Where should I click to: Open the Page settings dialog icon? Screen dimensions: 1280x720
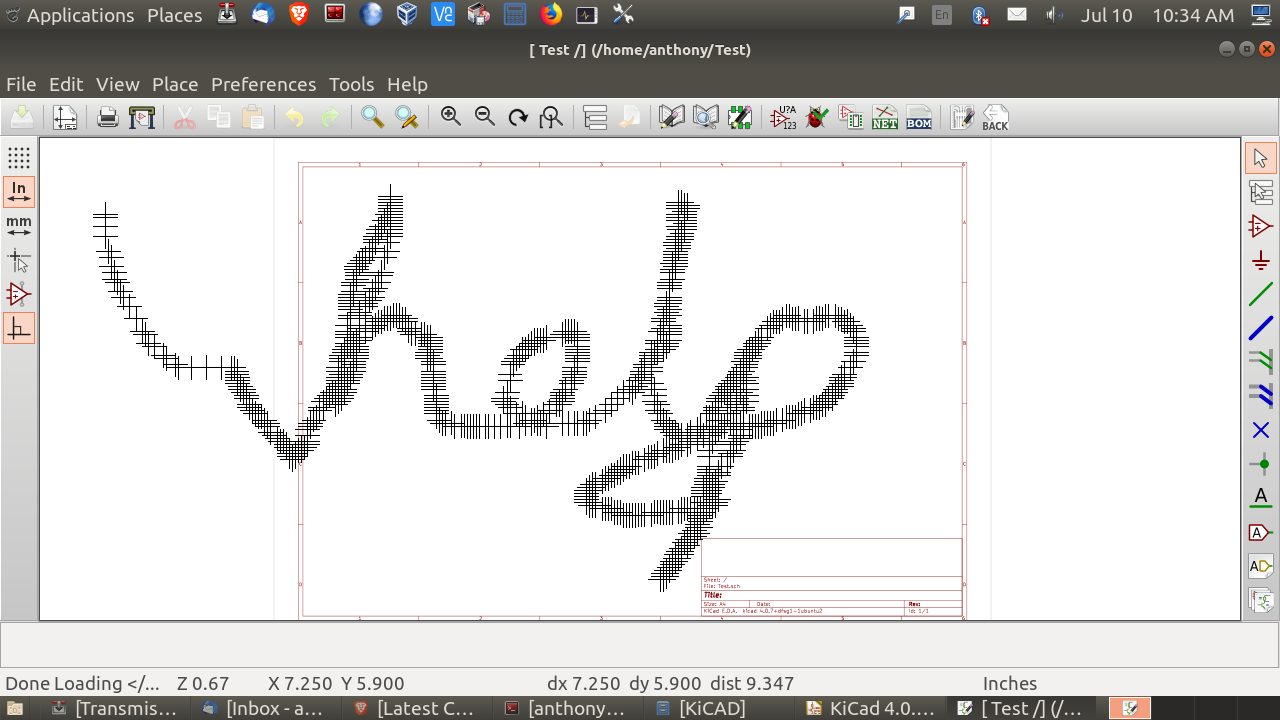coord(65,118)
